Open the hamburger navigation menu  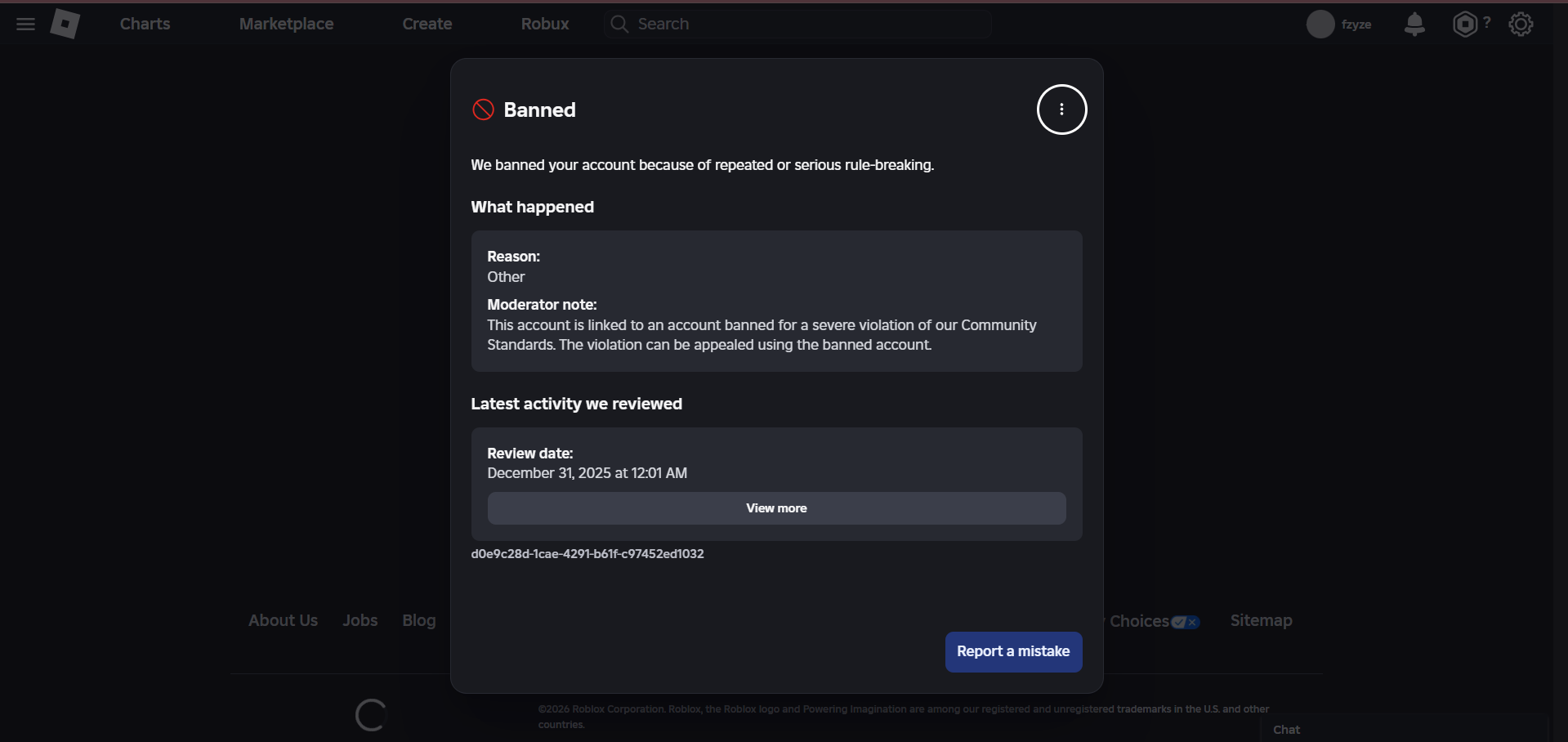tap(25, 24)
